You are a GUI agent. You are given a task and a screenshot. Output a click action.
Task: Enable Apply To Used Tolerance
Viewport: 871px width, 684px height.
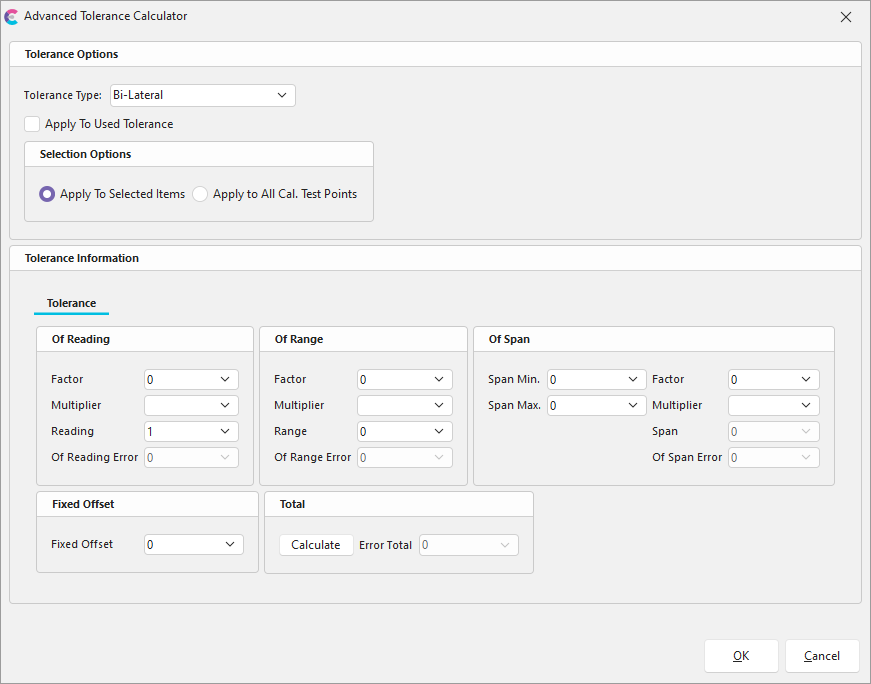(x=31, y=123)
